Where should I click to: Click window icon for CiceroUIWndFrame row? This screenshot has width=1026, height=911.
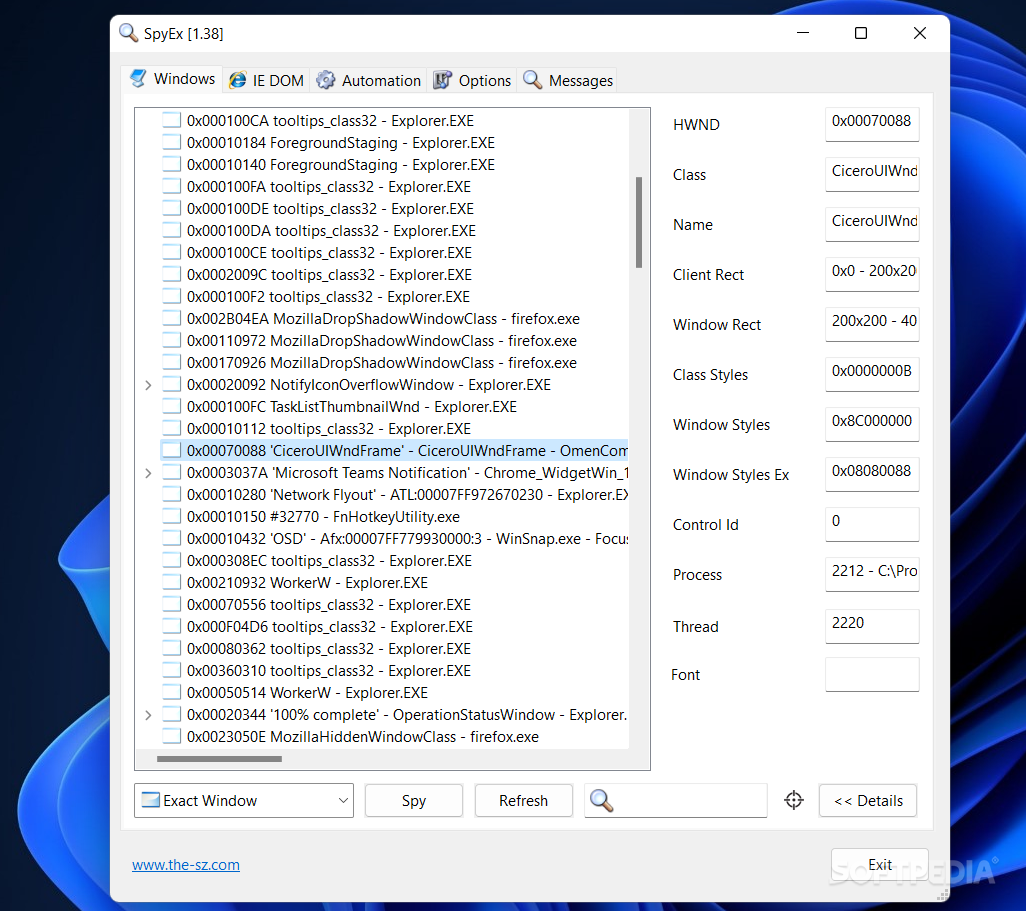tap(171, 450)
